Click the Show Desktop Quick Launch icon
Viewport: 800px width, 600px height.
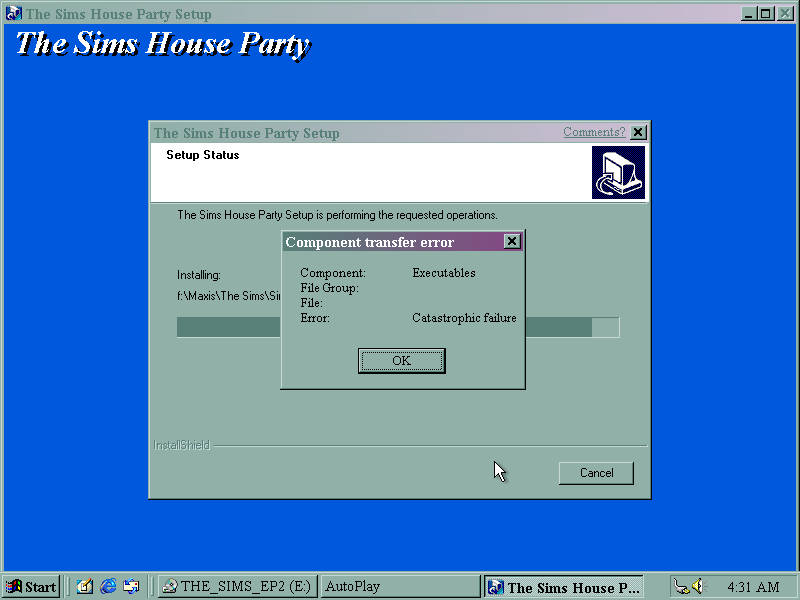[x=85, y=587]
